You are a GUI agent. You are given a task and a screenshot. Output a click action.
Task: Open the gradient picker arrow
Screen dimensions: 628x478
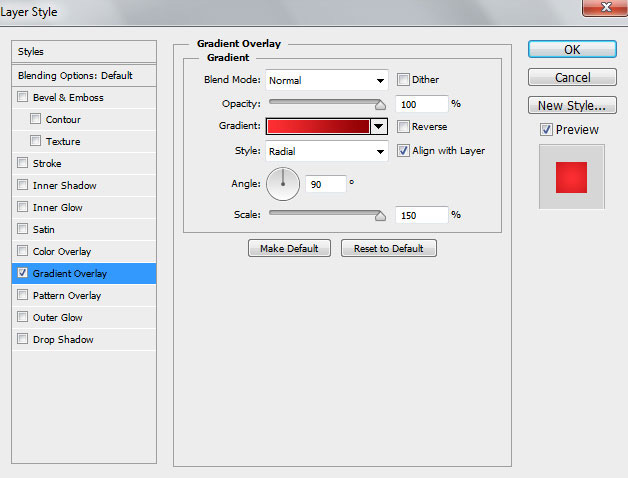tap(379, 127)
